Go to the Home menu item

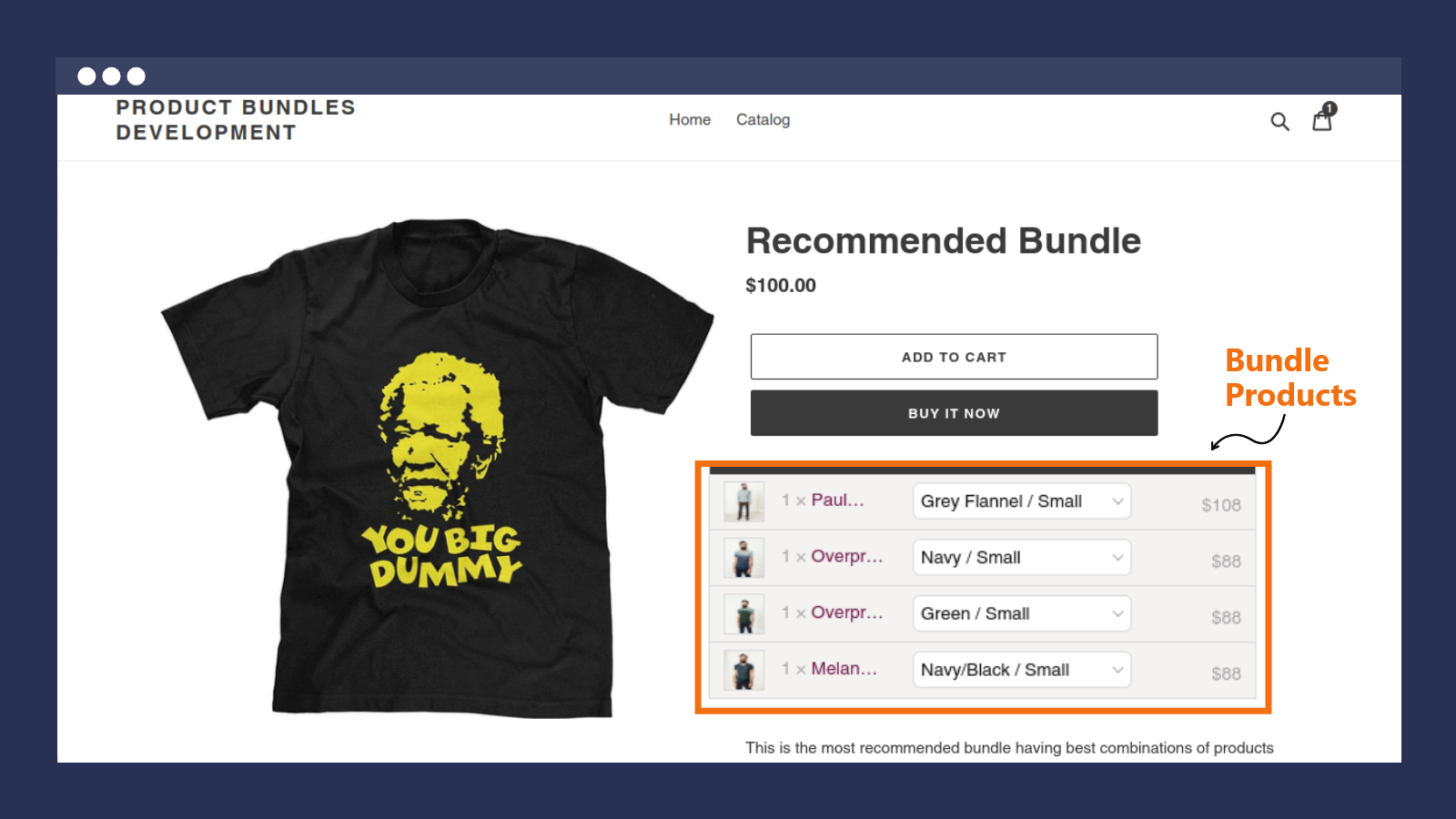(689, 119)
